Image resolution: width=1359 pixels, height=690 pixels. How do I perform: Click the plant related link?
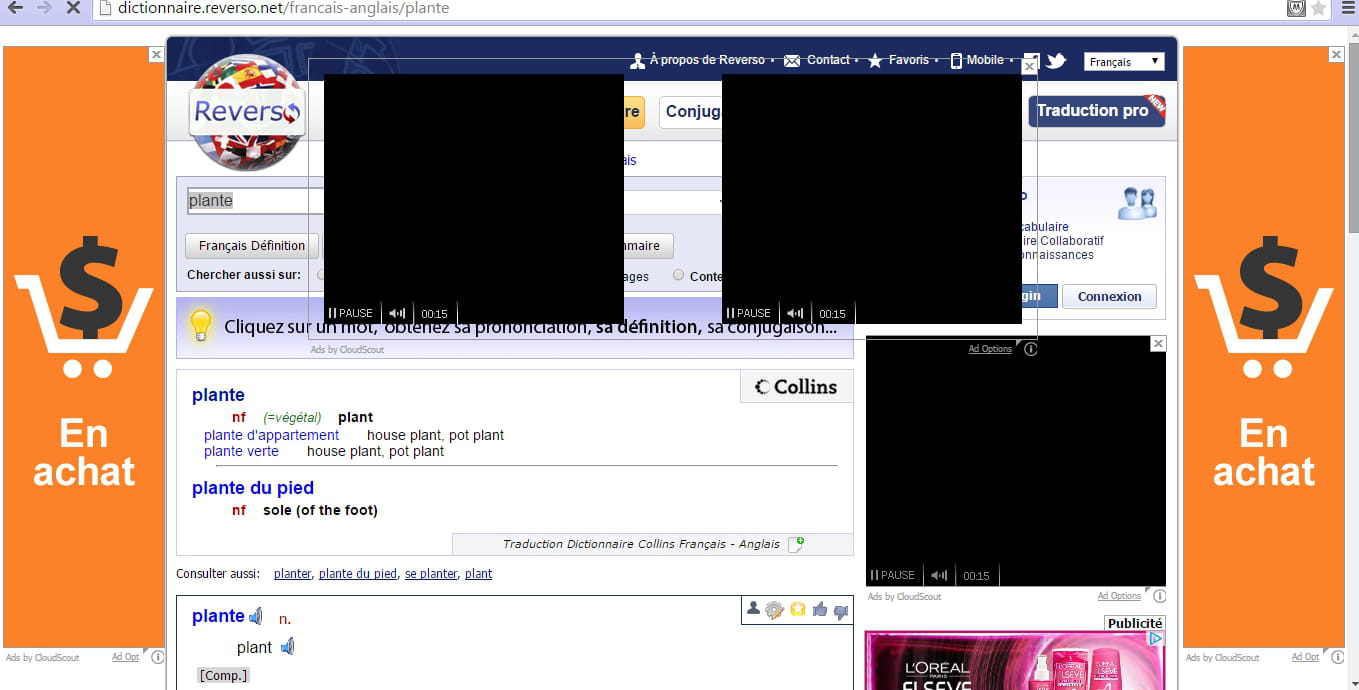coord(478,574)
